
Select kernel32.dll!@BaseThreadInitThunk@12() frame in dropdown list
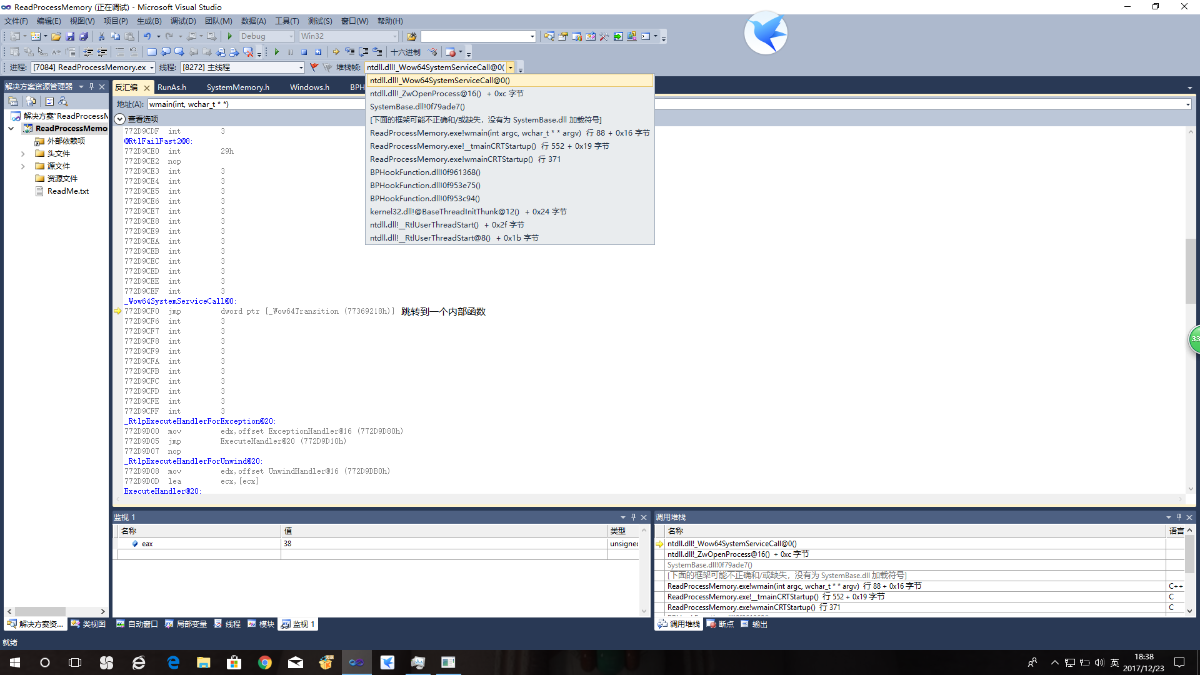coord(510,211)
